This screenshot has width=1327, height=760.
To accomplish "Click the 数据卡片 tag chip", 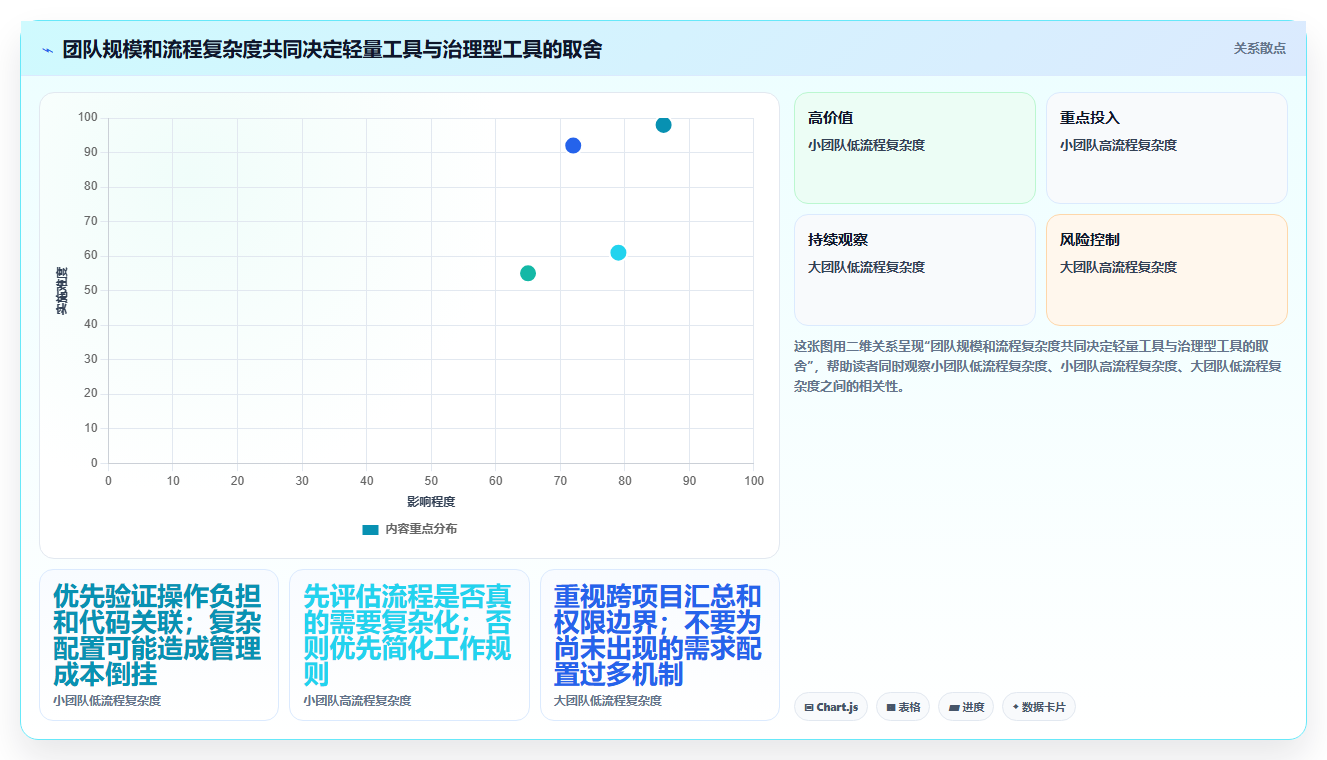I will coord(1039,707).
